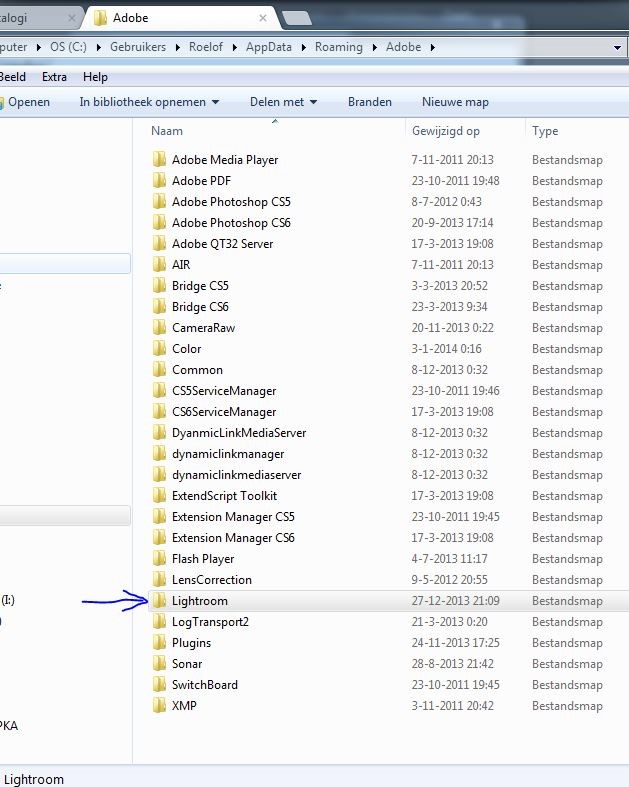The width and height of the screenshot is (629, 787).
Task: Click the Lightroom folder icon
Action: pos(159,601)
